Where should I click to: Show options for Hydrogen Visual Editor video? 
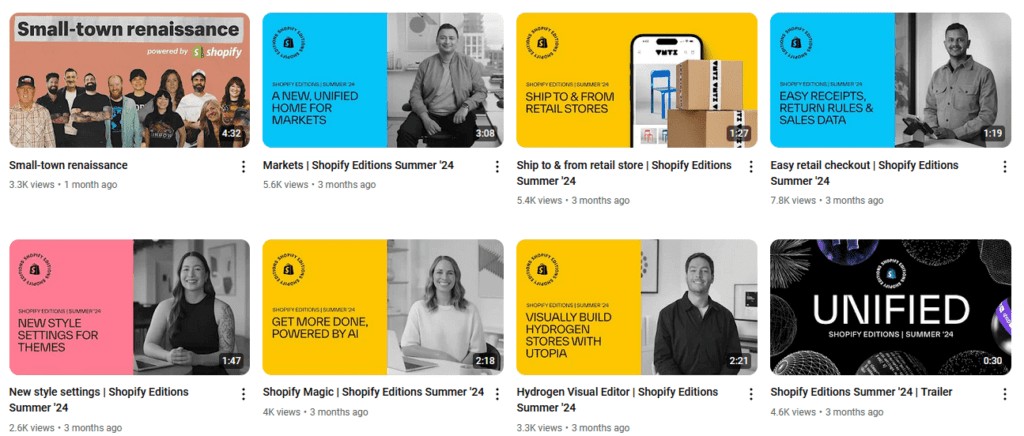click(x=751, y=393)
